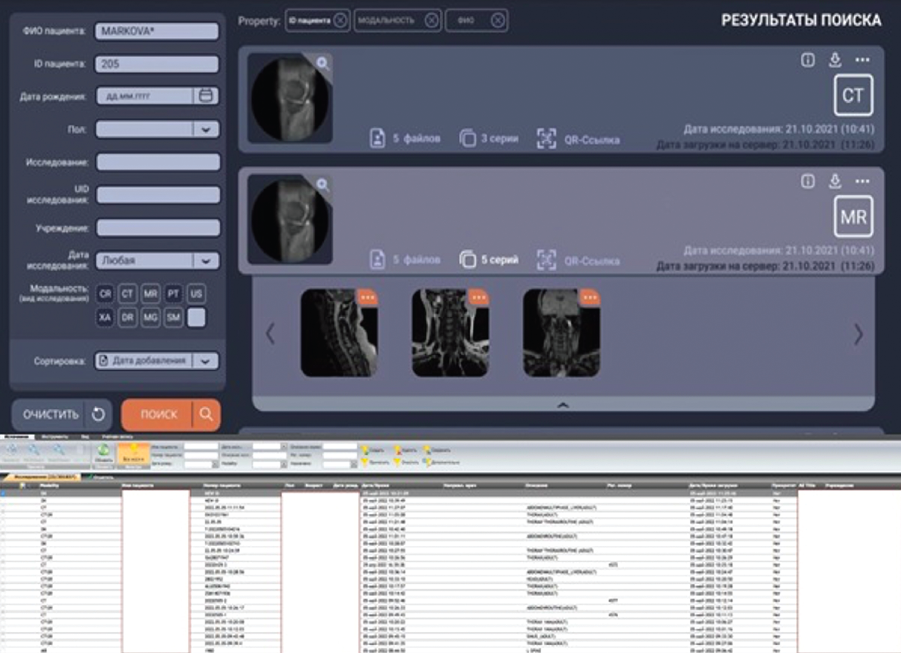
Task: Go to next series in the carousel
Action: pyautogui.click(x=858, y=333)
